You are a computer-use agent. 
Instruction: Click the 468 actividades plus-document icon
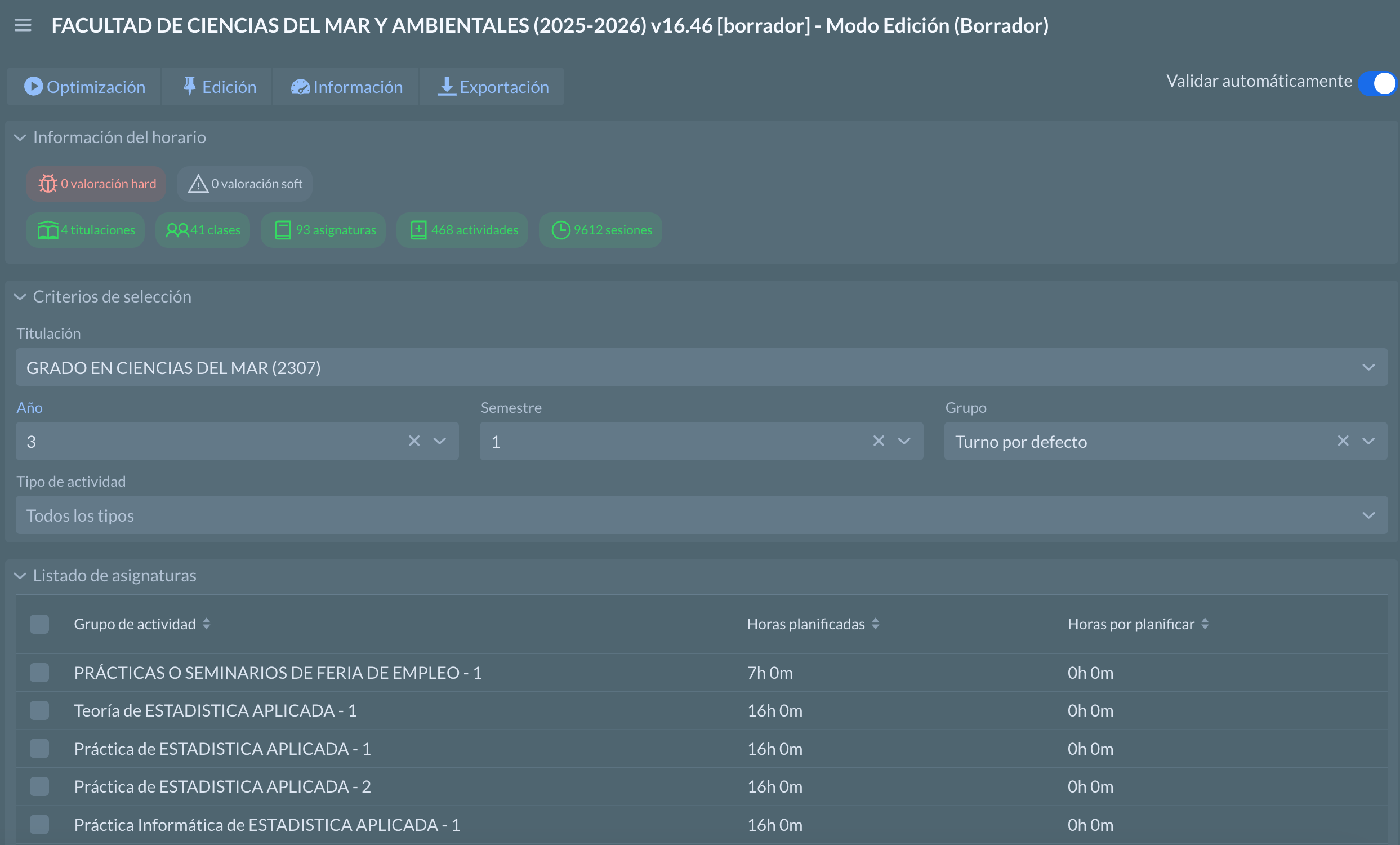click(x=418, y=230)
